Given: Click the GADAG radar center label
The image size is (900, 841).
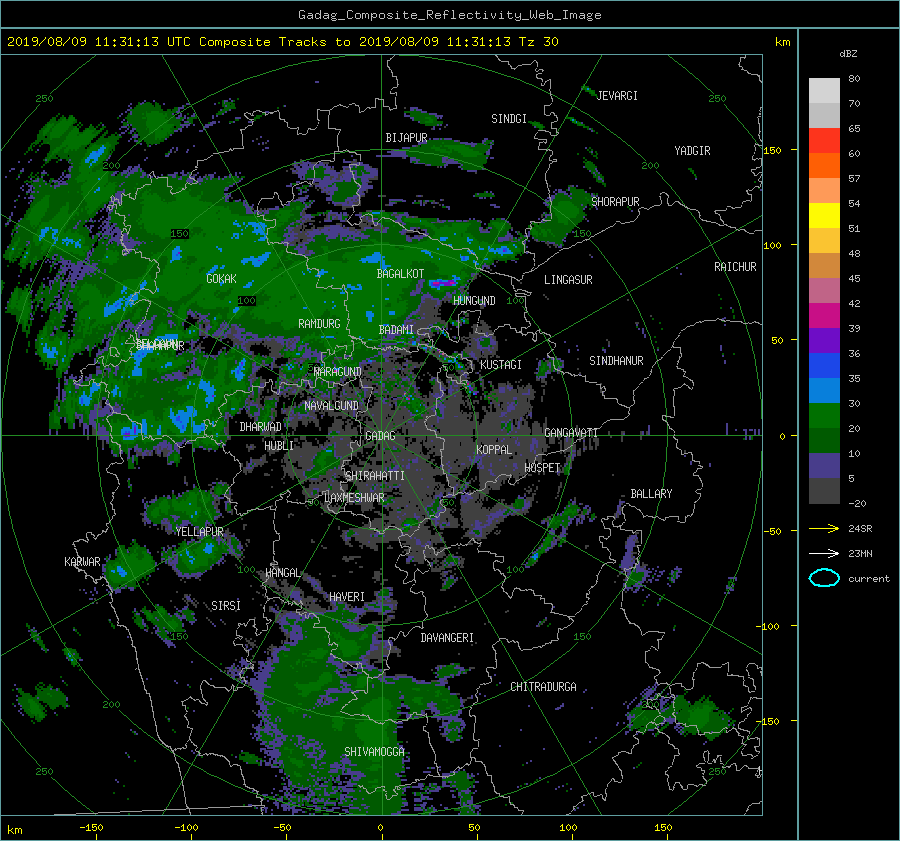Looking at the screenshot, I should point(380,436).
